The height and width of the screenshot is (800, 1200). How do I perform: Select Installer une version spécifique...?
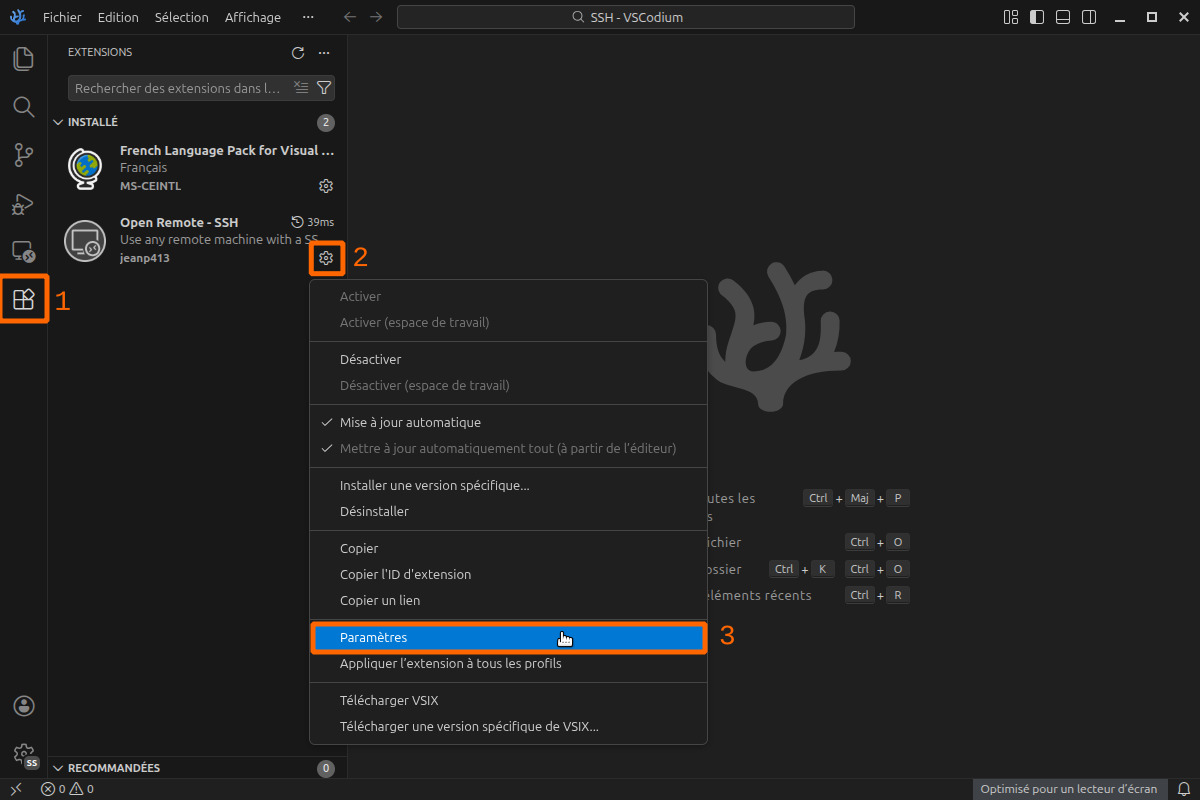[x=508, y=485]
